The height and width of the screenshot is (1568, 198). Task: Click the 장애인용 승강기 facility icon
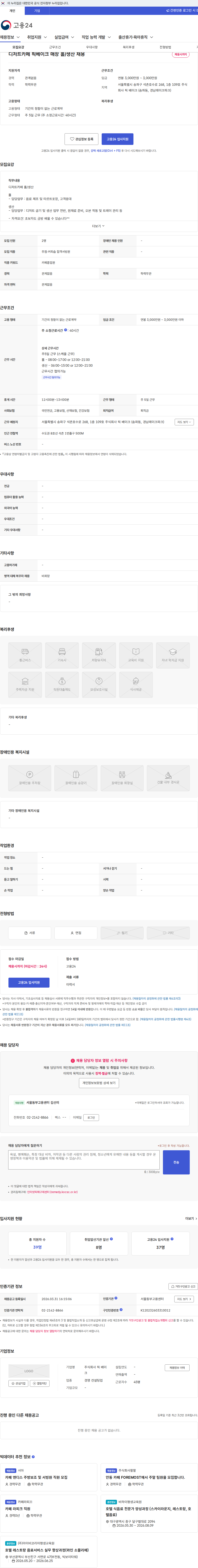(x=76, y=778)
